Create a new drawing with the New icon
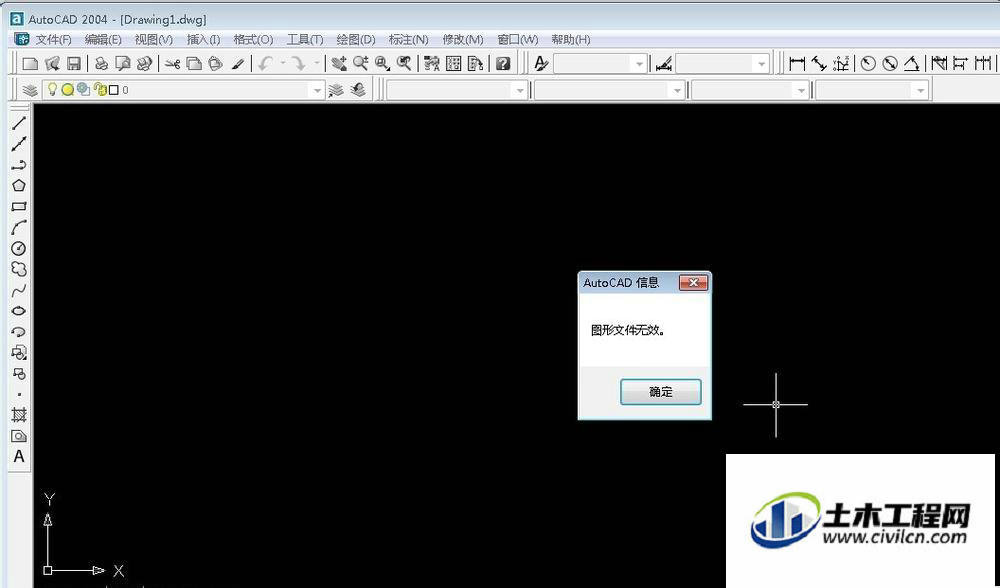The image size is (1000, 588). pyautogui.click(x=30, y=63)
